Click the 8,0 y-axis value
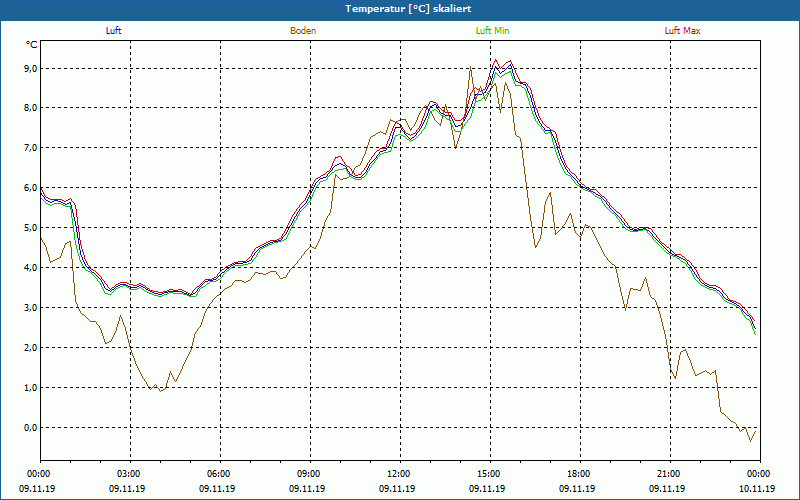 31,108
